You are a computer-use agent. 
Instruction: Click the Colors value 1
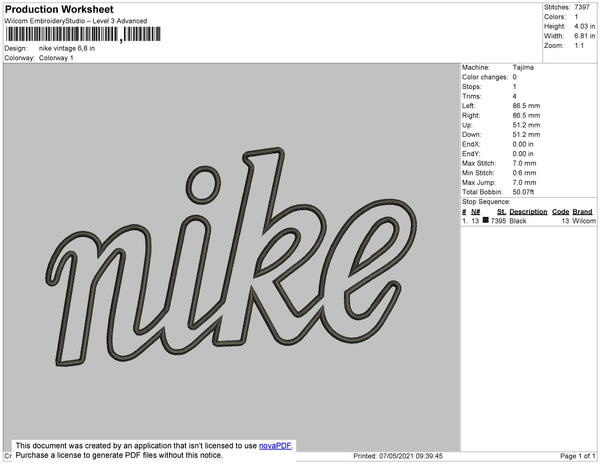point(576,17)
